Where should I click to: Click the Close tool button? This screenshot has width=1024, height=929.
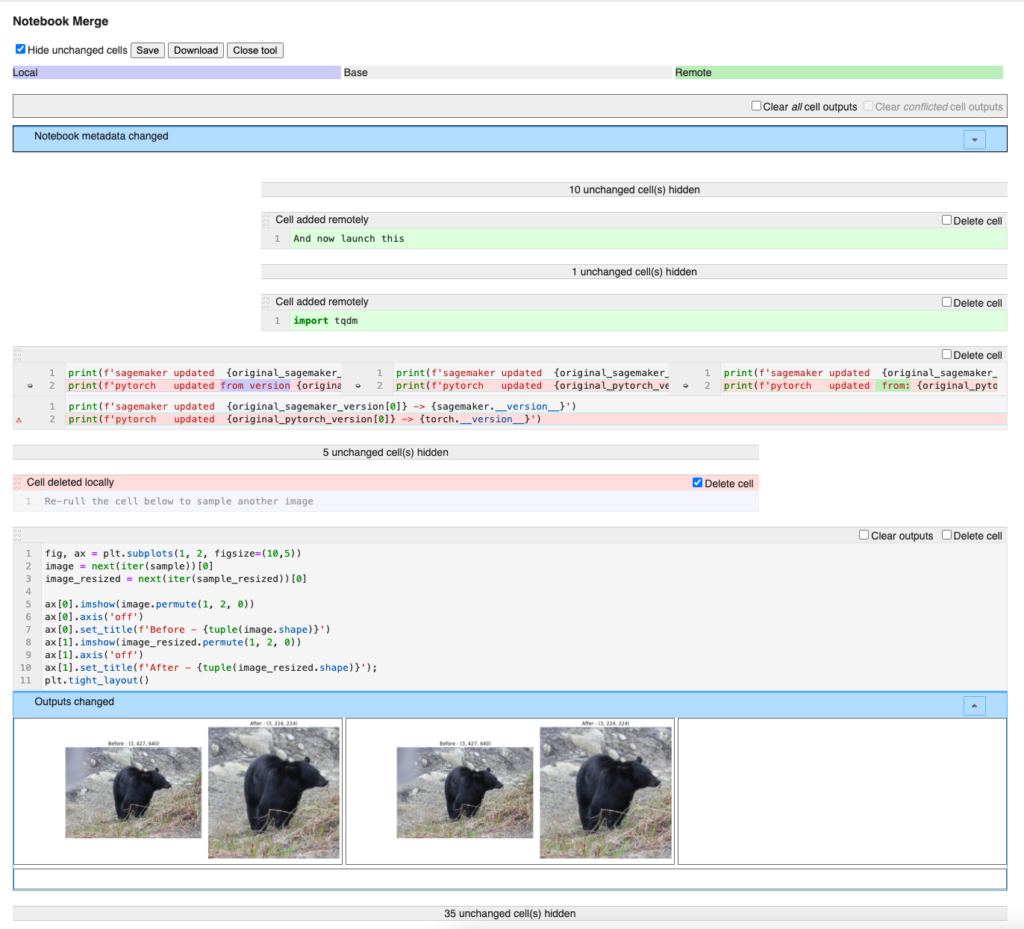(255, 49)
